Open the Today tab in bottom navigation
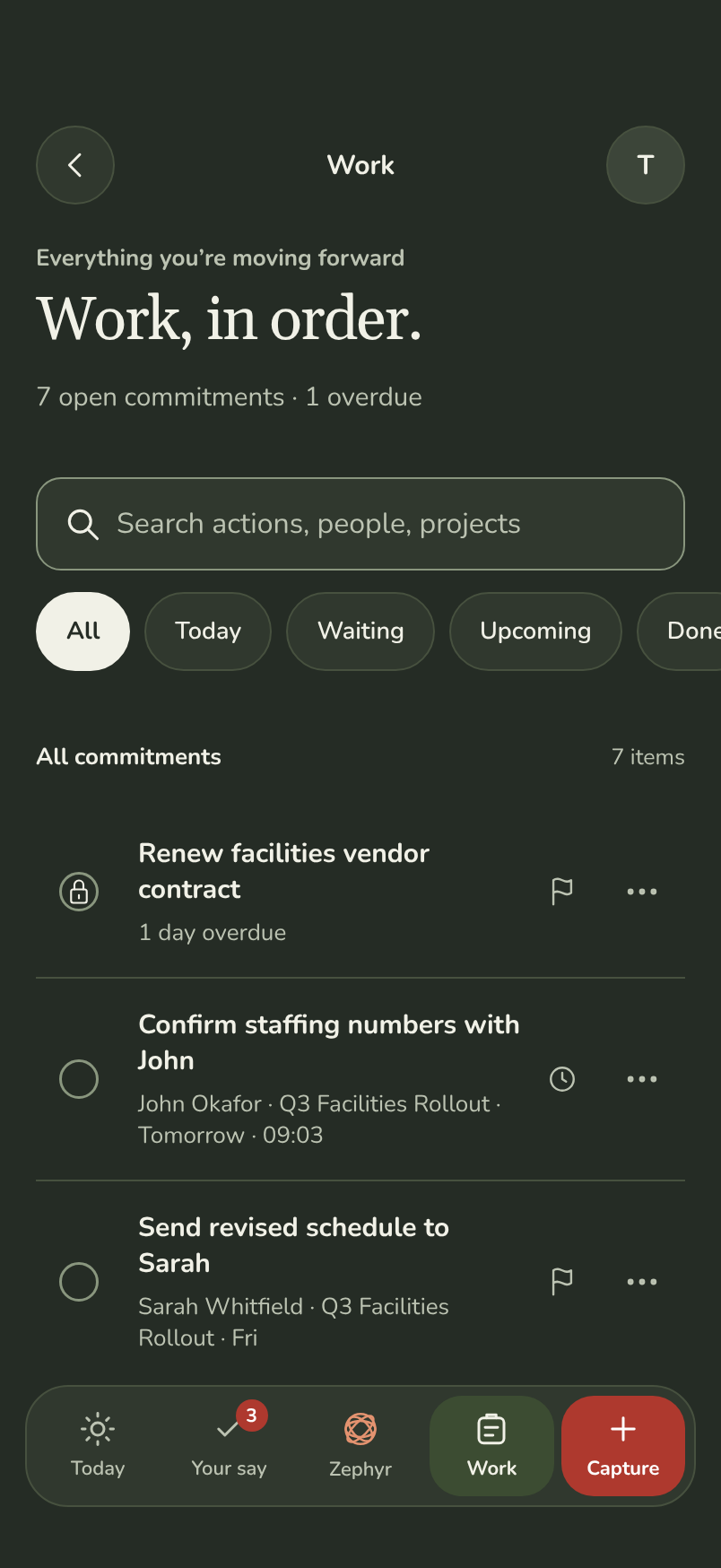721x1568 pixels. (x=98, y=1446)
